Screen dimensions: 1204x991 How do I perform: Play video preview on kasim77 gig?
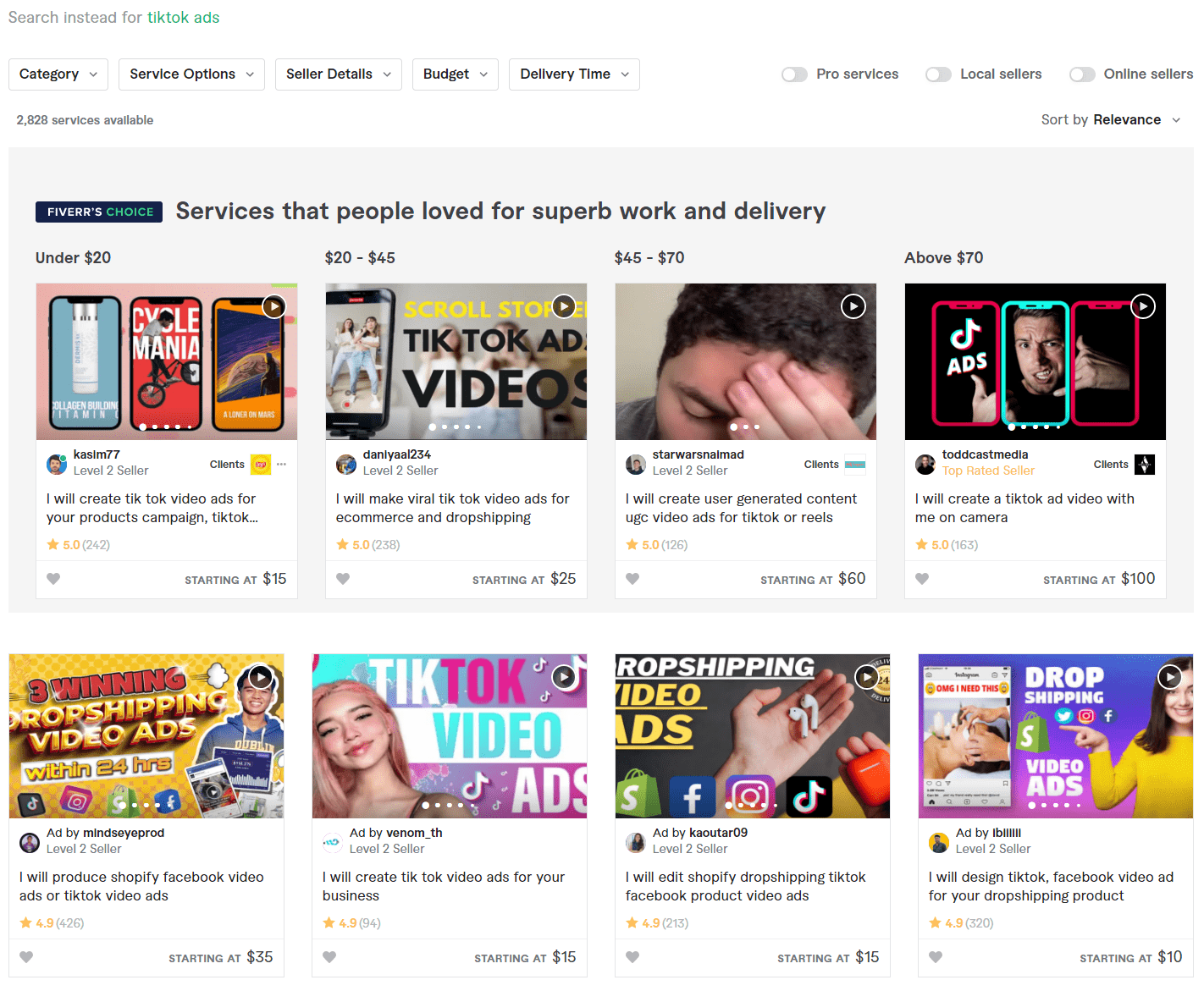point(273,306)
